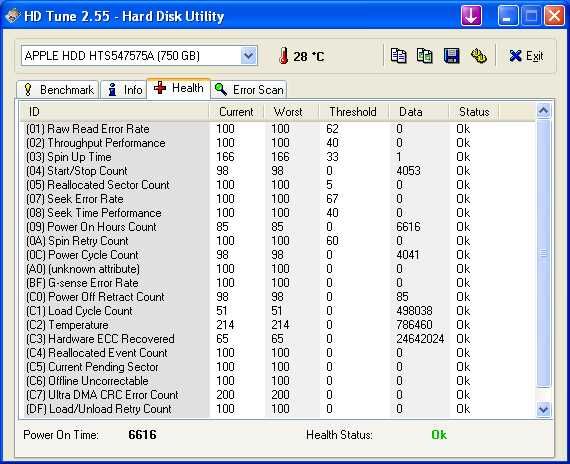This screenshot has width=570, height=464.
Task: Select the Health tab
Action: click(x=178, y=88)
